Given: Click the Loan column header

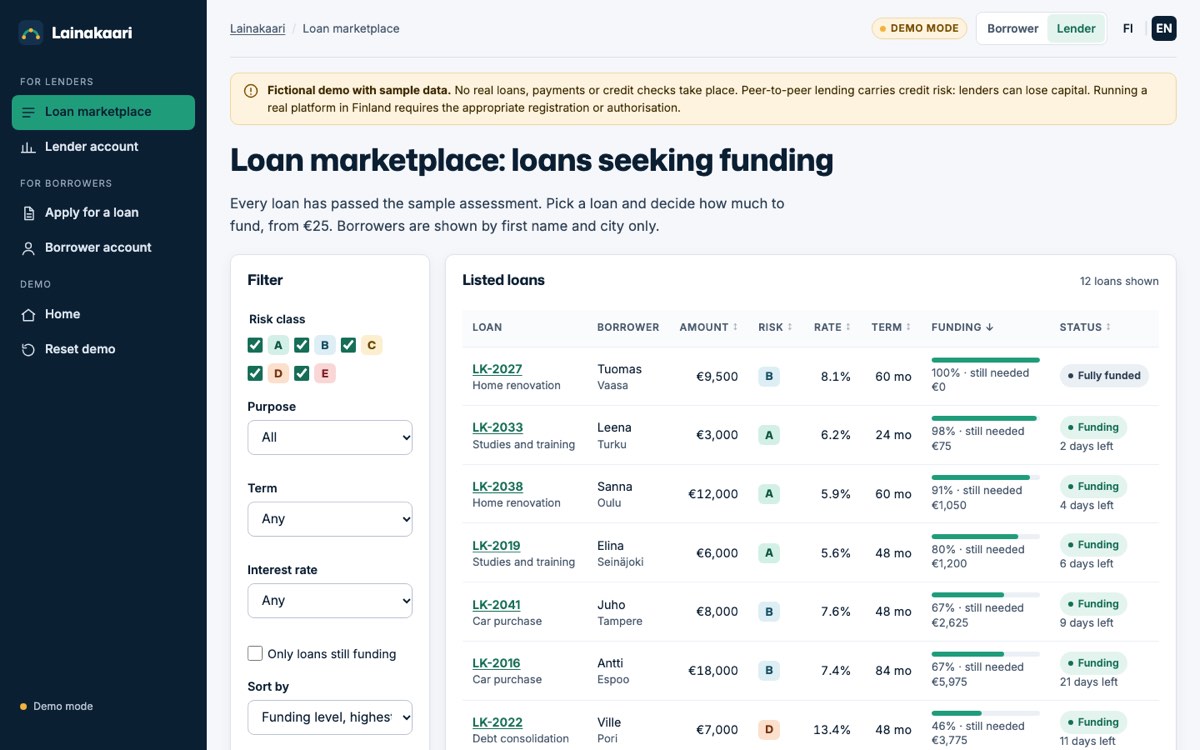Looking at the screenshot, I should point(487,327).
